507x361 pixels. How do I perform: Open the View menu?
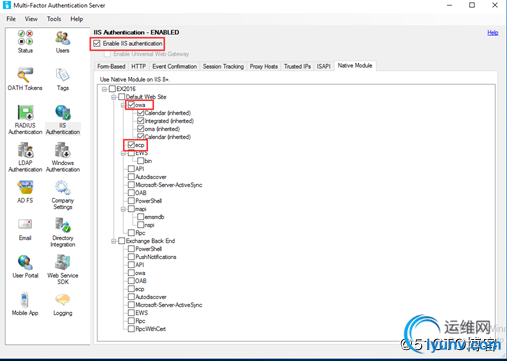(31, 19)
